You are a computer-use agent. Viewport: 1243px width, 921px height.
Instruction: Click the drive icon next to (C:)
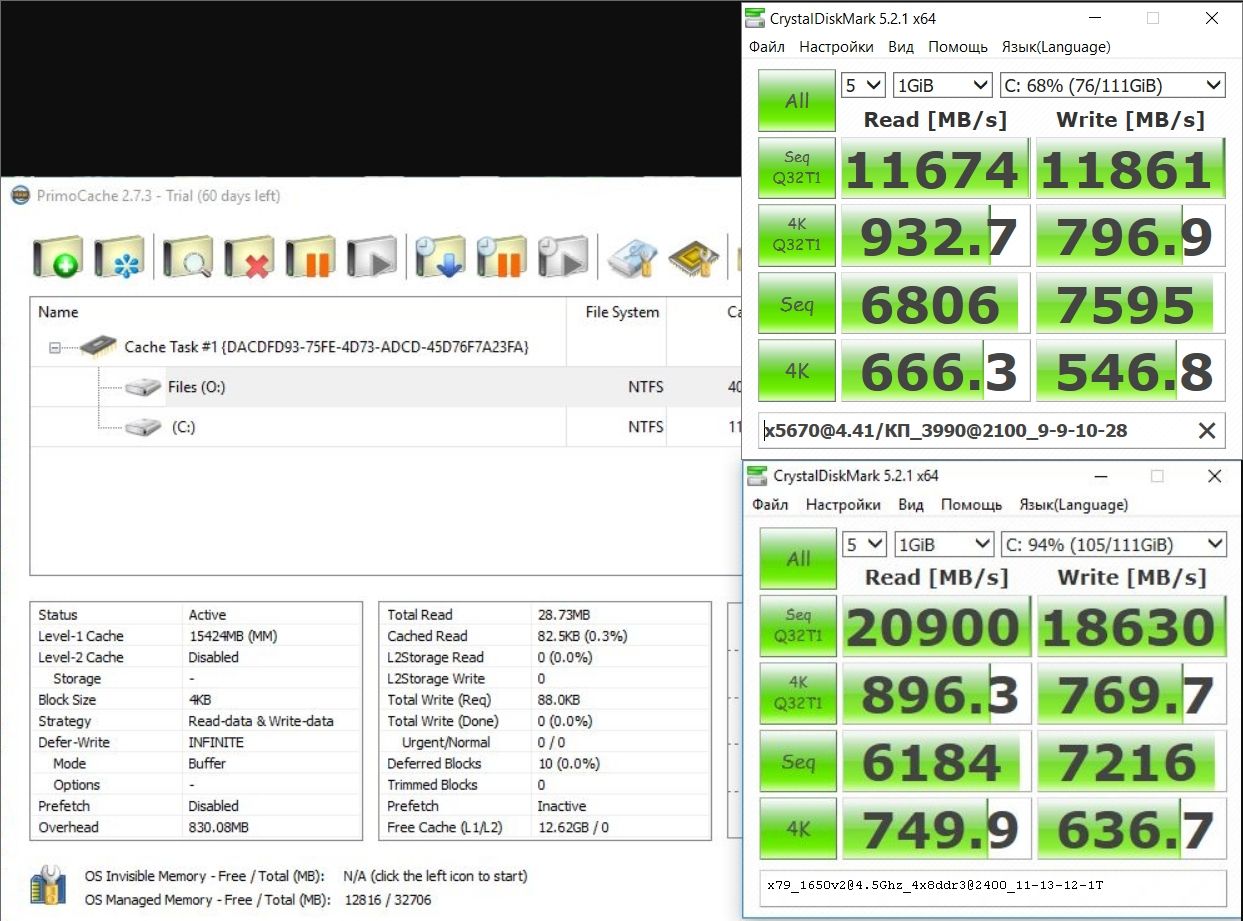(x=143, y=427)
